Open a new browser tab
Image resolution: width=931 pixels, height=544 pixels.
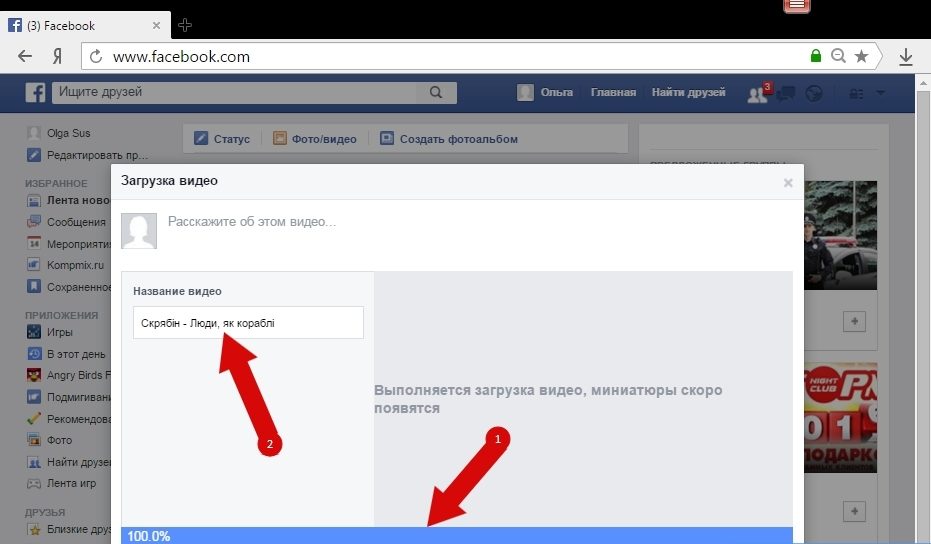184,26
